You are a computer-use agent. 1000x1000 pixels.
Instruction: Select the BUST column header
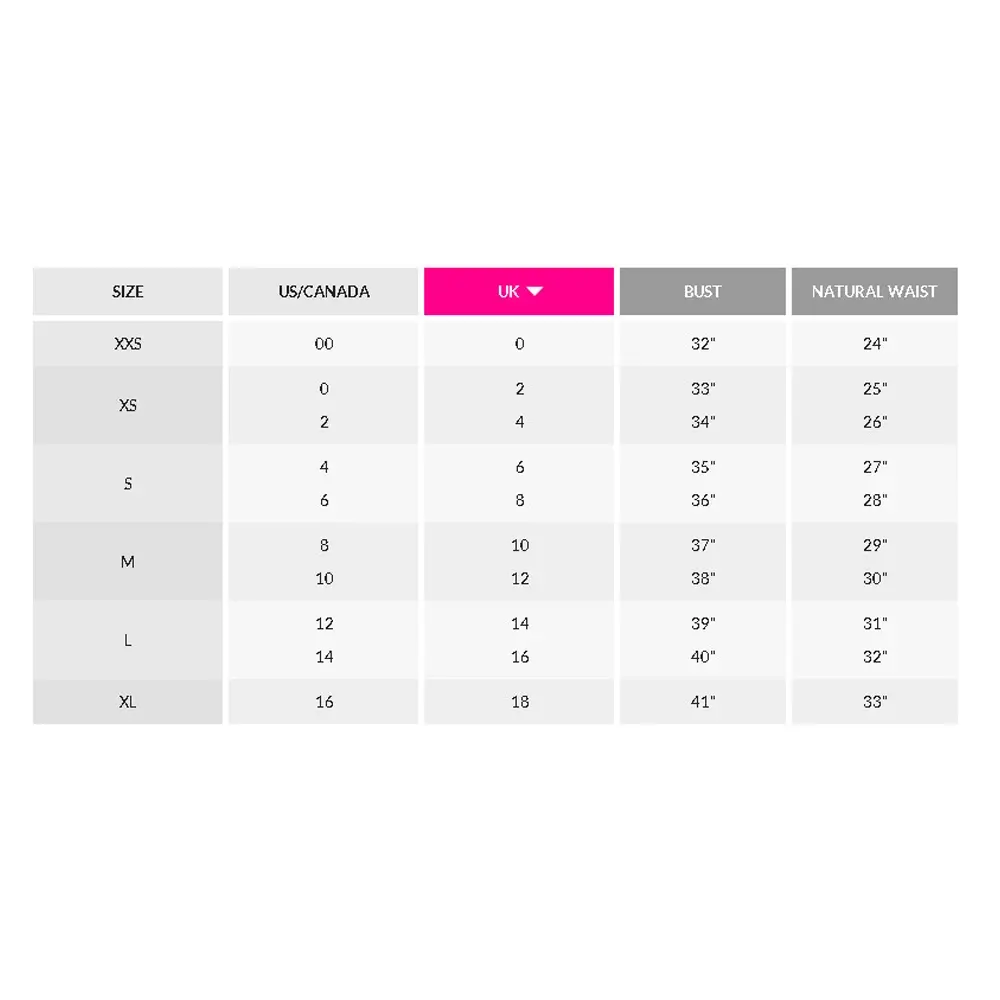702,291
